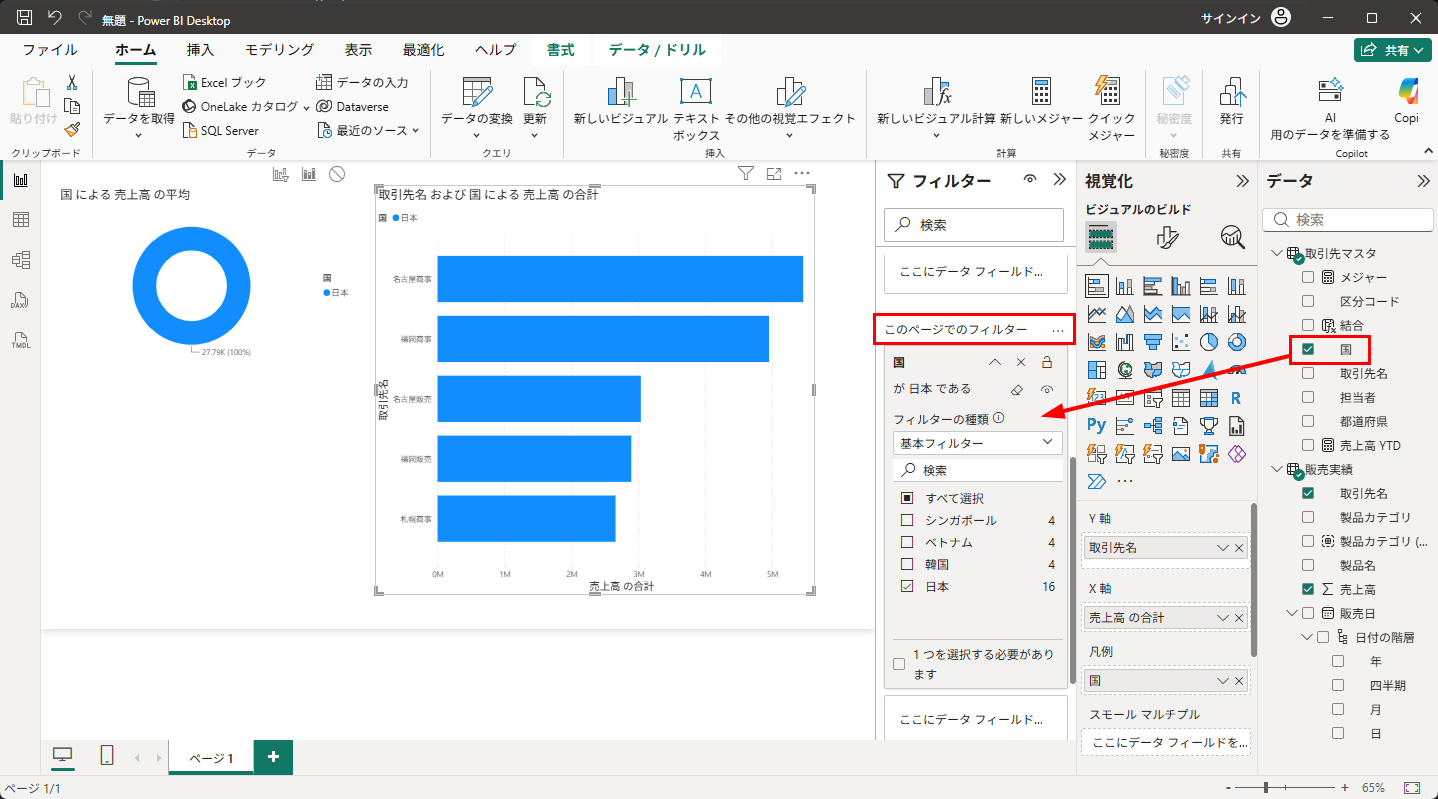The image size is (1438, 799).
Task: Open the 最適化 ribbon tab
Action: point(424,50)
